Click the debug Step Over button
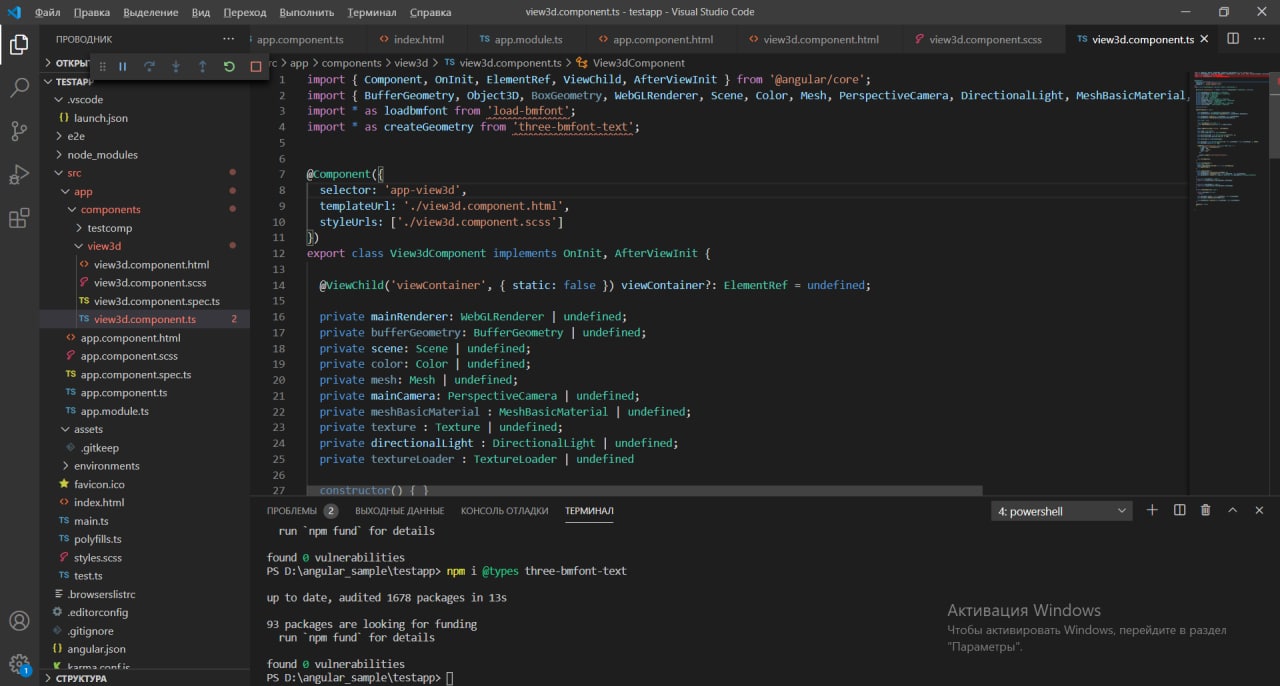1280x686 pixels. (149, 66)
